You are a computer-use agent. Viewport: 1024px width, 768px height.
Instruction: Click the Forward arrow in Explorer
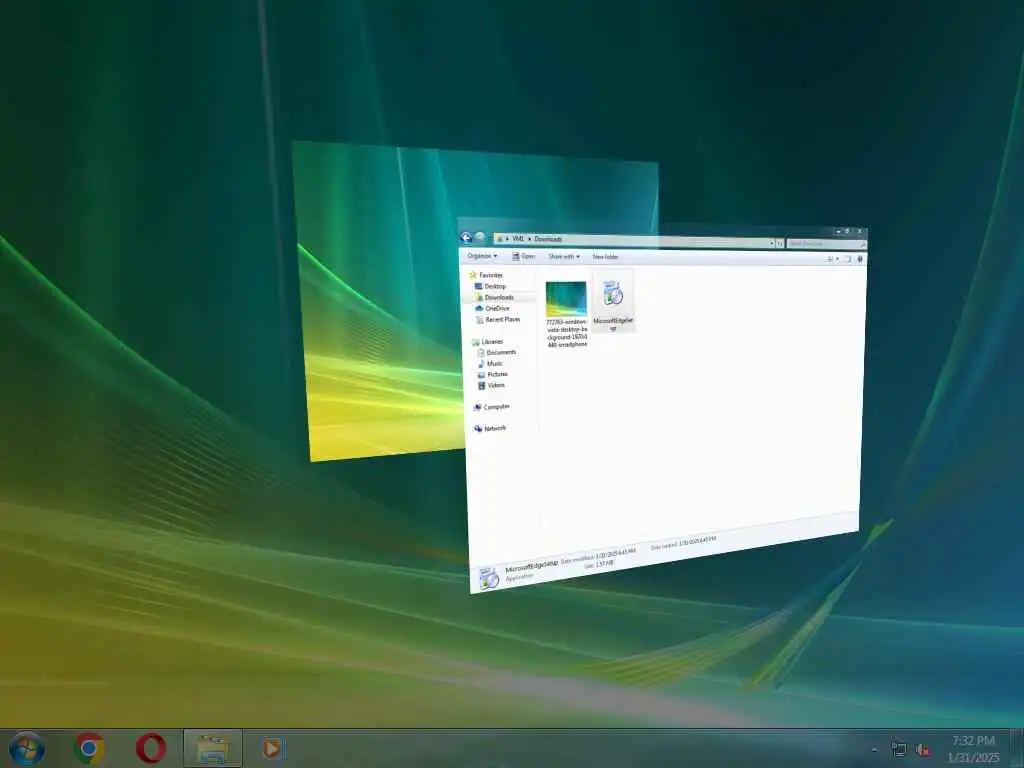click(x=480, y=237)
